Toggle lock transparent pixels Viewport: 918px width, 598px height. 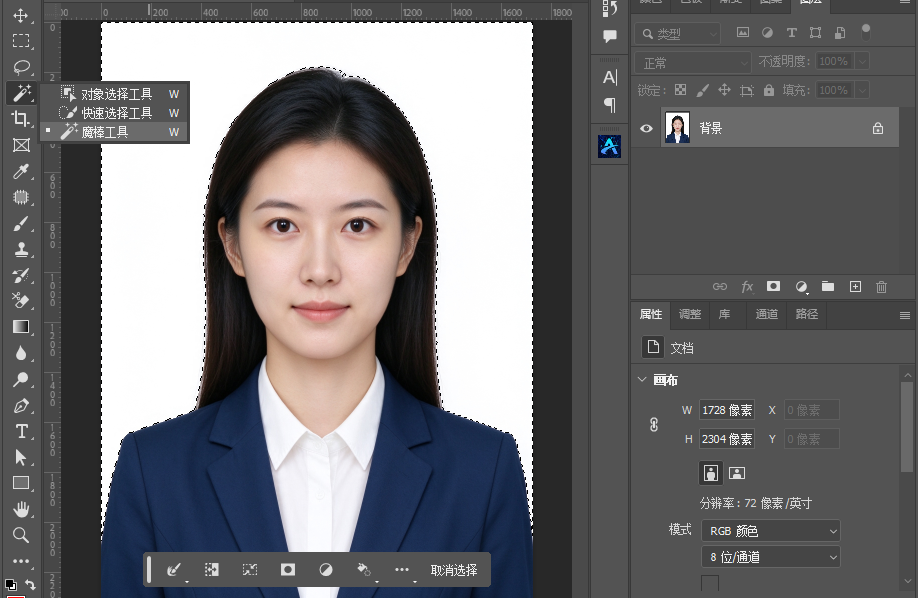tap(680, 90)
